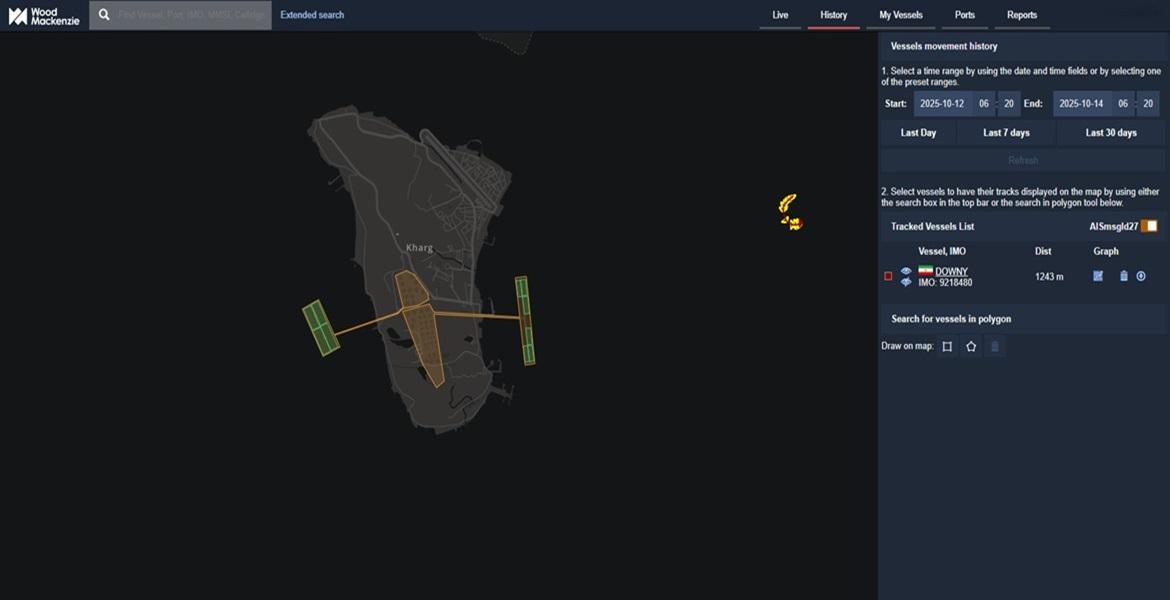Click the Extended search link
Viewport: 1170px width, 600px height.
coord(312,15)
